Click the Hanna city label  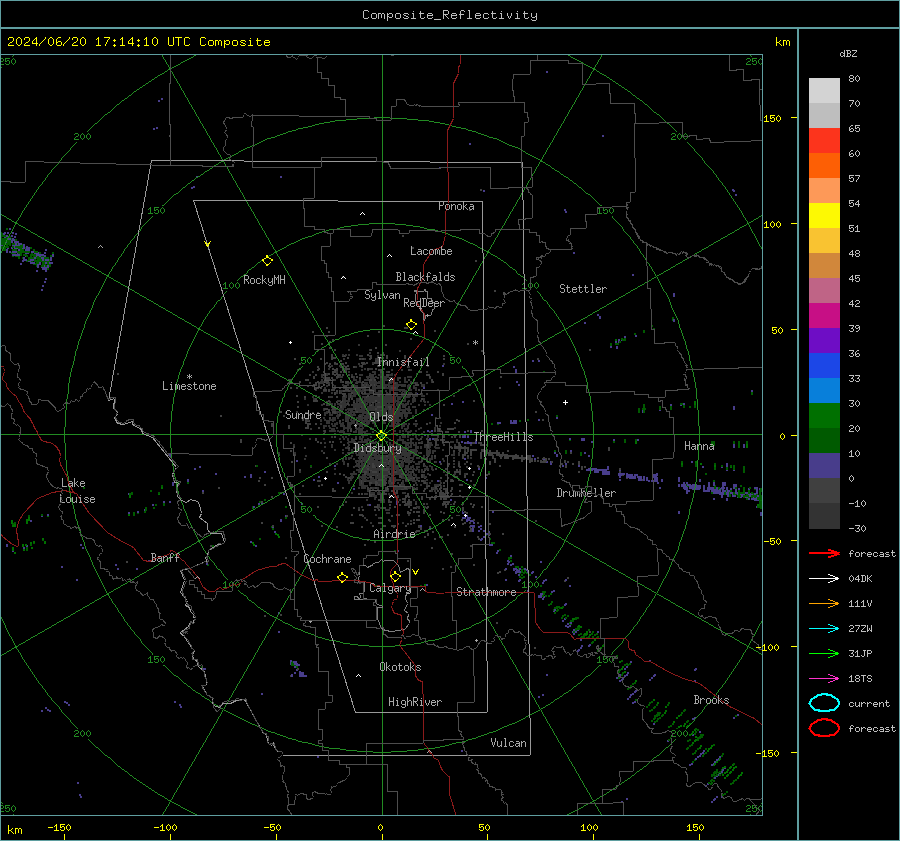(699, 446)
